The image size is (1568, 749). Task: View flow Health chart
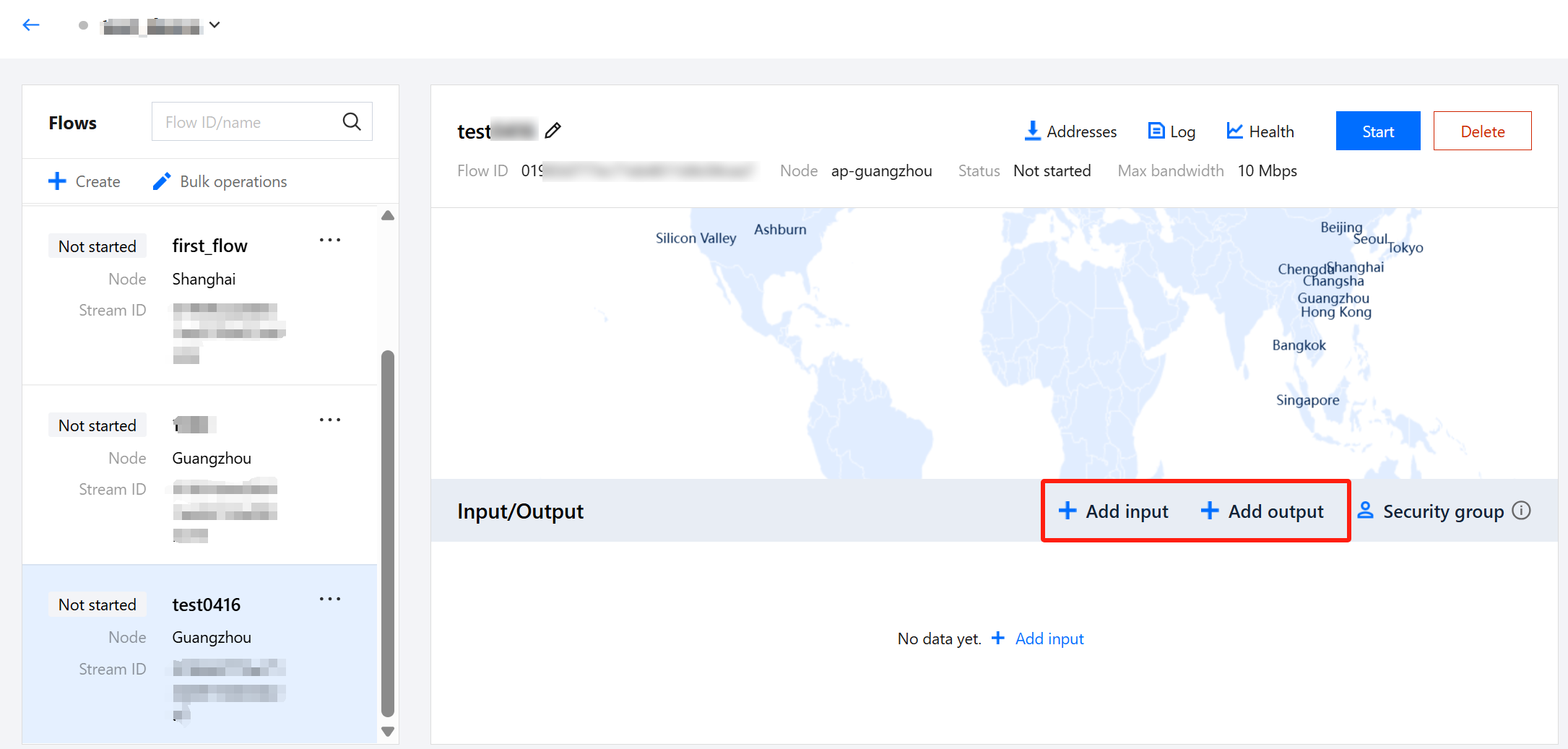(1260, 131)
